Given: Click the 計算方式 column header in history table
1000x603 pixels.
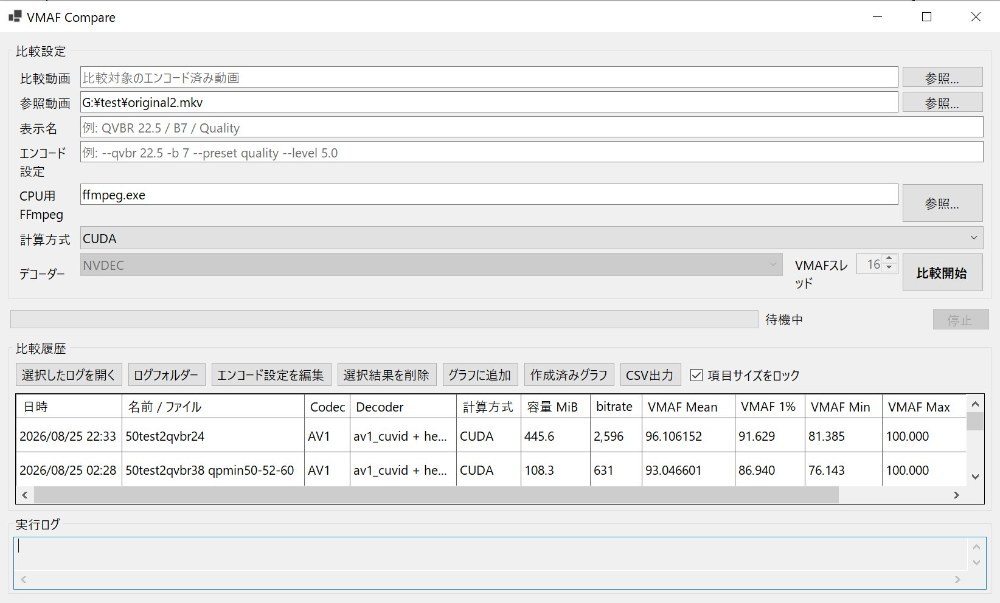Looking at the screenshot, I should pos(489,407).
